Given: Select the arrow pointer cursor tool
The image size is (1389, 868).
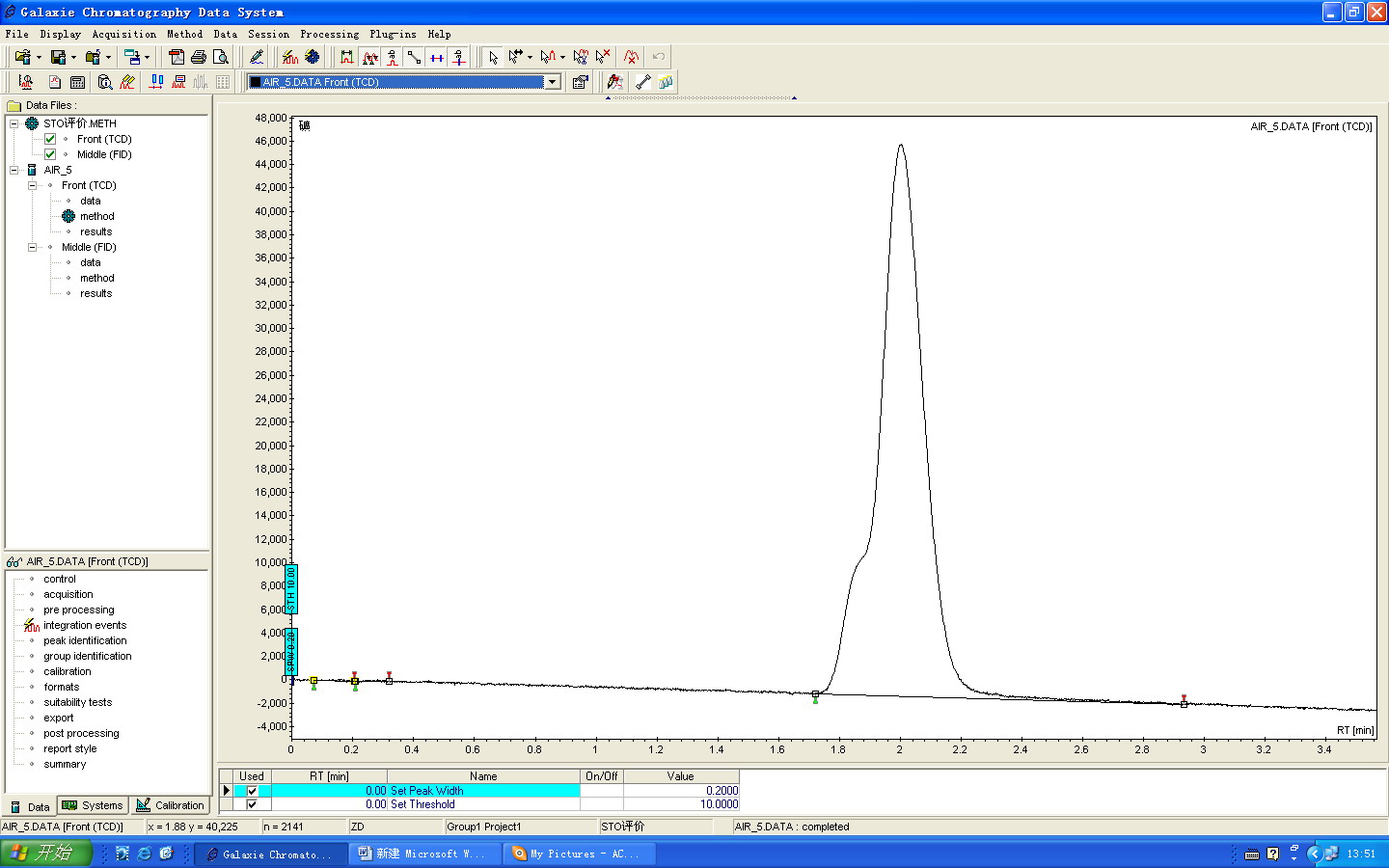Looking at the screenshot, I should pos(493,57).
